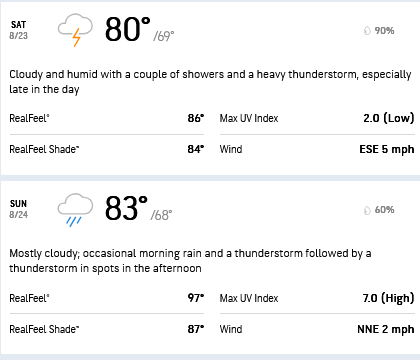Click Saturday's RealFeel 86° row
The width and height of the screenshot is (420, 360).
[x=107, y=118]
